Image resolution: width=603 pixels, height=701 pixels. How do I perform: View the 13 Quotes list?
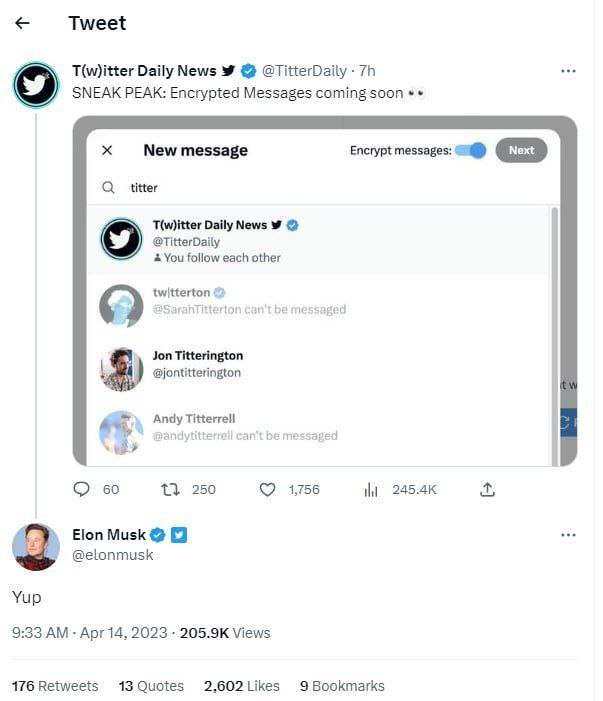[151, 686]
